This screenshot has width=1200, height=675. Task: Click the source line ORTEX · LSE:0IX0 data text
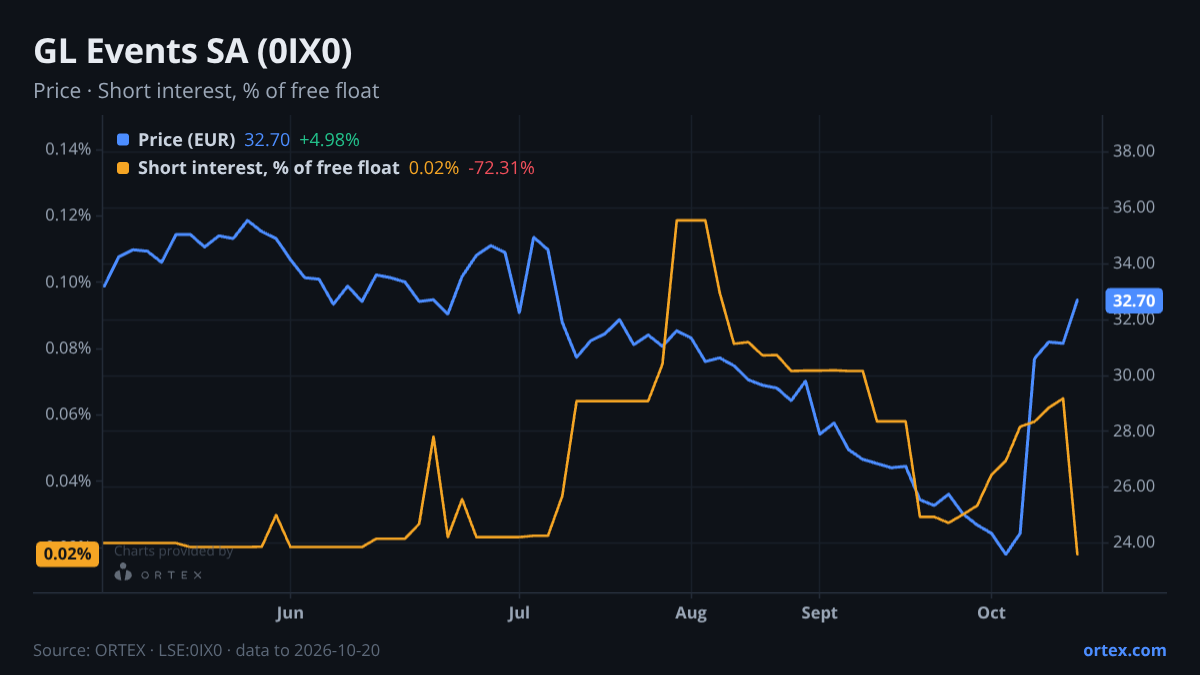pyautogui.click(x=206, y=650)
